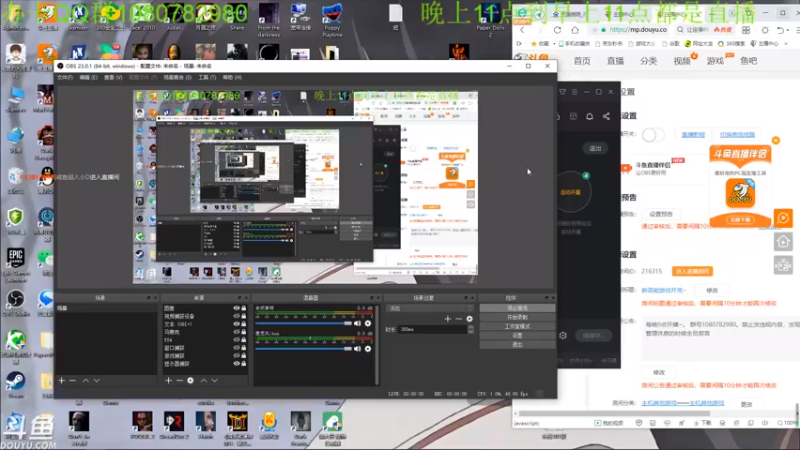Open the Steam desktop icon
This screenshot has width=800, height=450.
tap(15, 384)
